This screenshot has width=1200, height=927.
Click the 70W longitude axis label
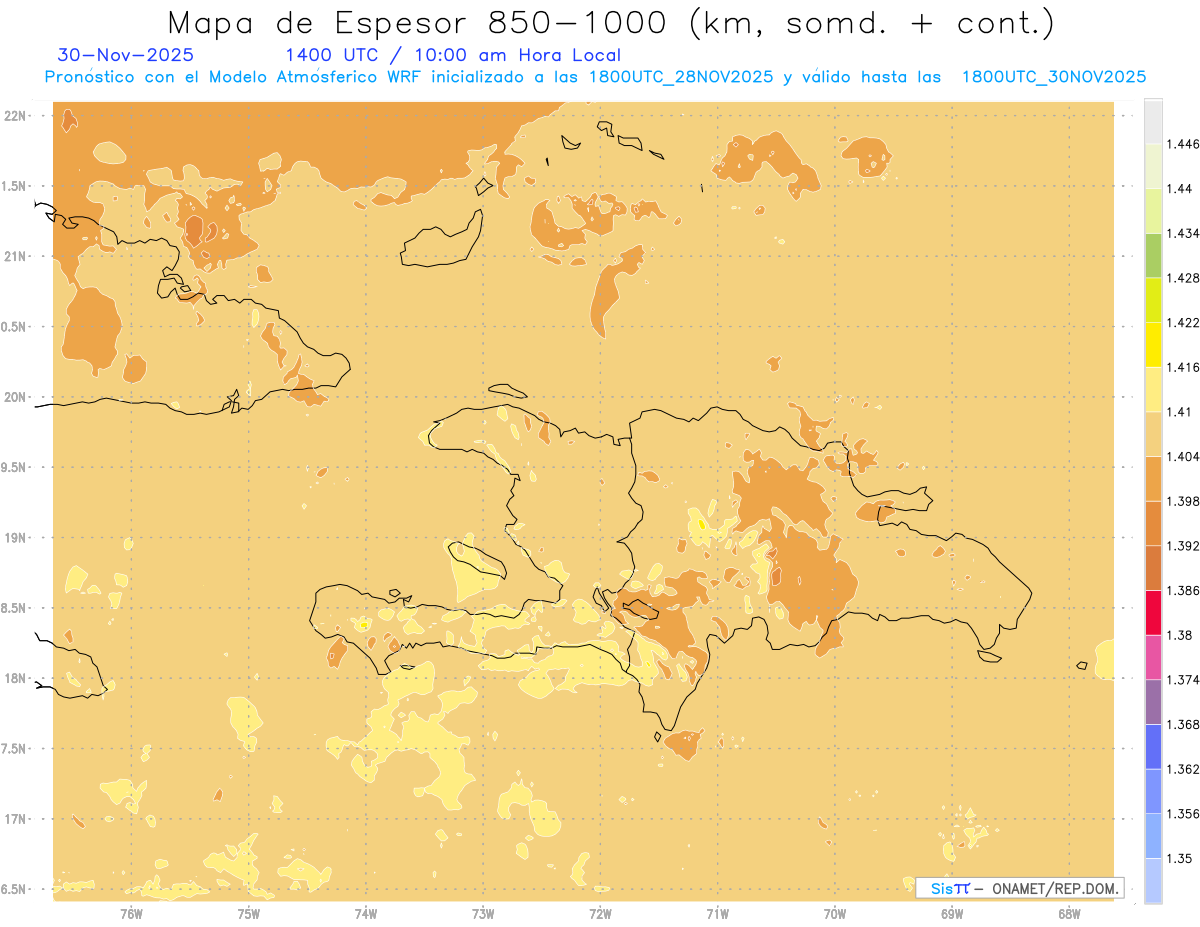[834, 913]
